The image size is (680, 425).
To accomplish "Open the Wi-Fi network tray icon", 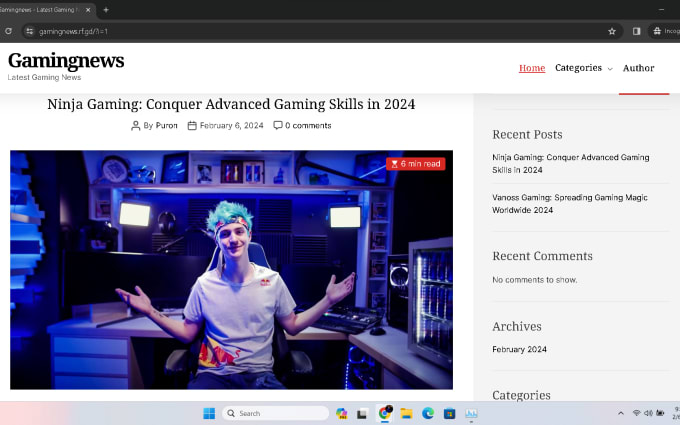I will tap(636, 413).
